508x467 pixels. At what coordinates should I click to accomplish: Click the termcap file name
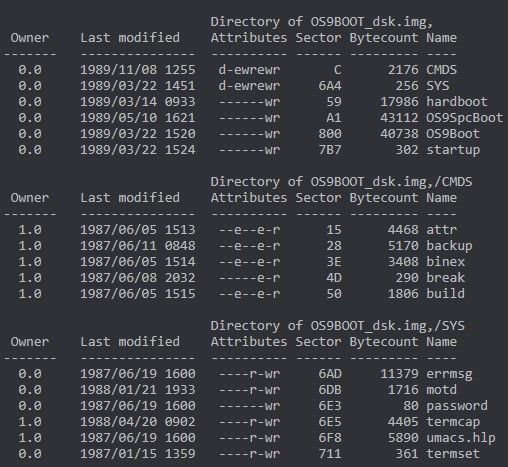(453, 422)
